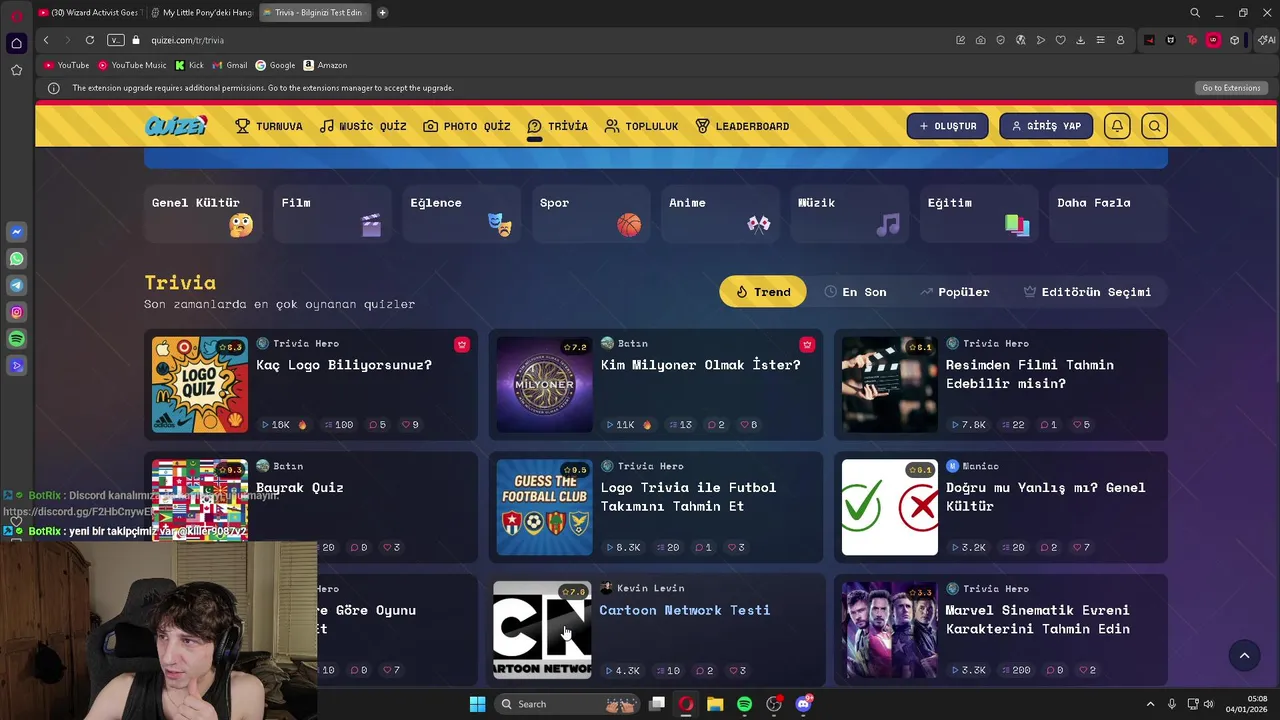This screenshot has width=1280, height=720.
Task: Select the Editörün Seçimi filter
Action: click(1087, 292)
